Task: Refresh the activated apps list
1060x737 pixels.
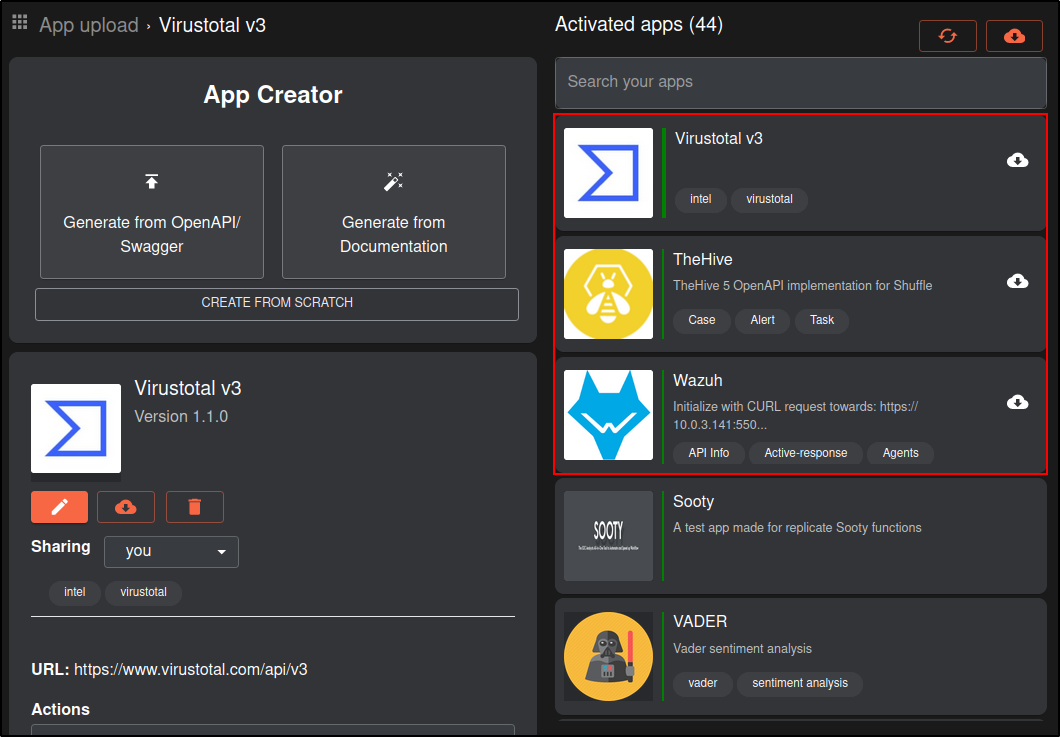Action: (947, 36)
